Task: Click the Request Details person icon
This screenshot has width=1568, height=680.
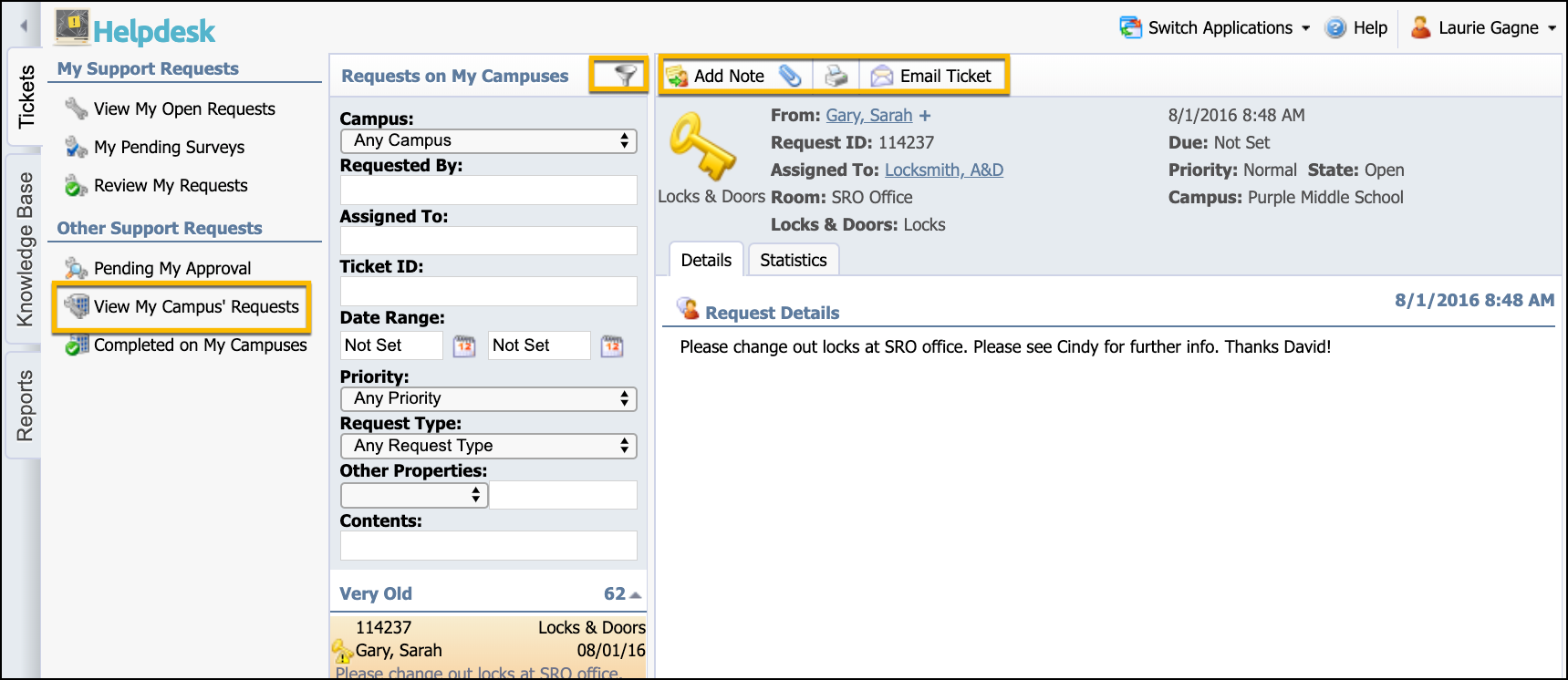Action: [688, 309]
